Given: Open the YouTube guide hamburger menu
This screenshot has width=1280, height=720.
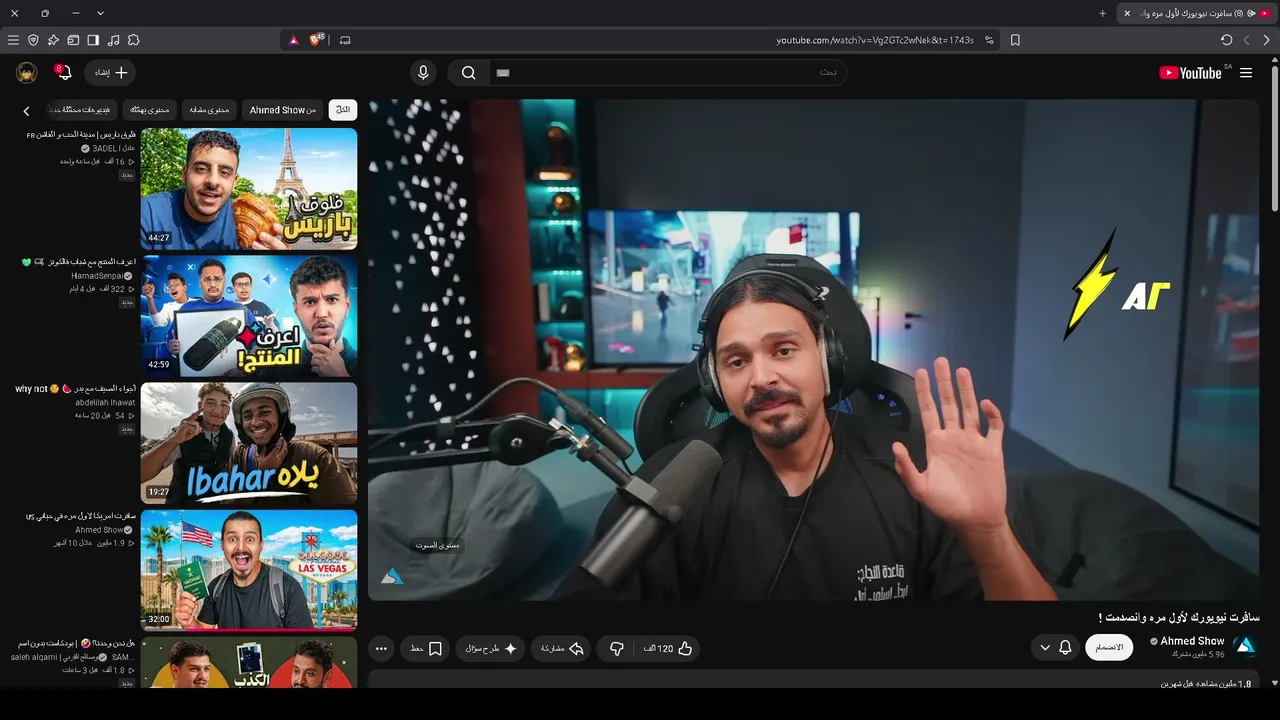Looking at the screenshot, I should (1246, 73).
